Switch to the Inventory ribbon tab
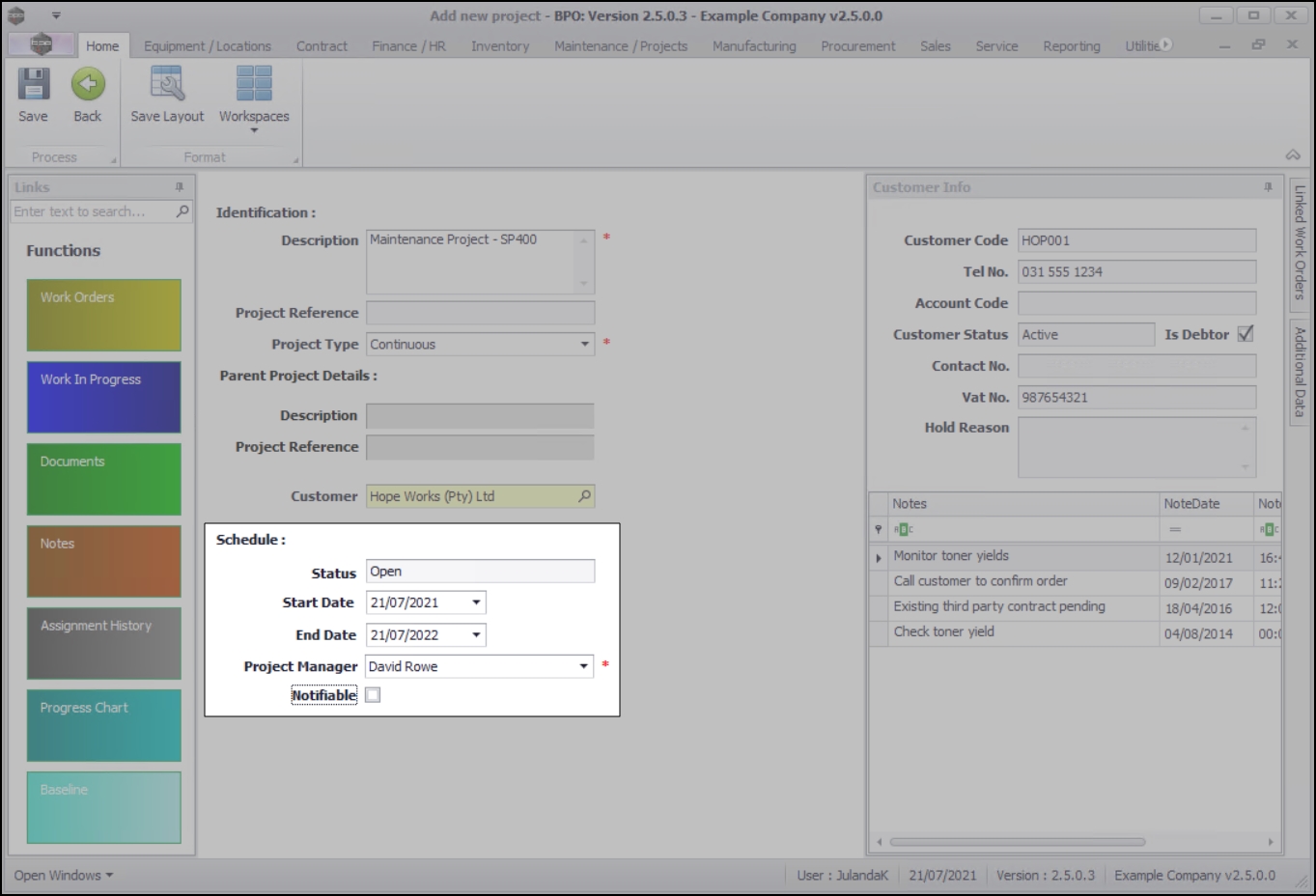This screenshot has height=896, width=1316. tap(499, 46)
